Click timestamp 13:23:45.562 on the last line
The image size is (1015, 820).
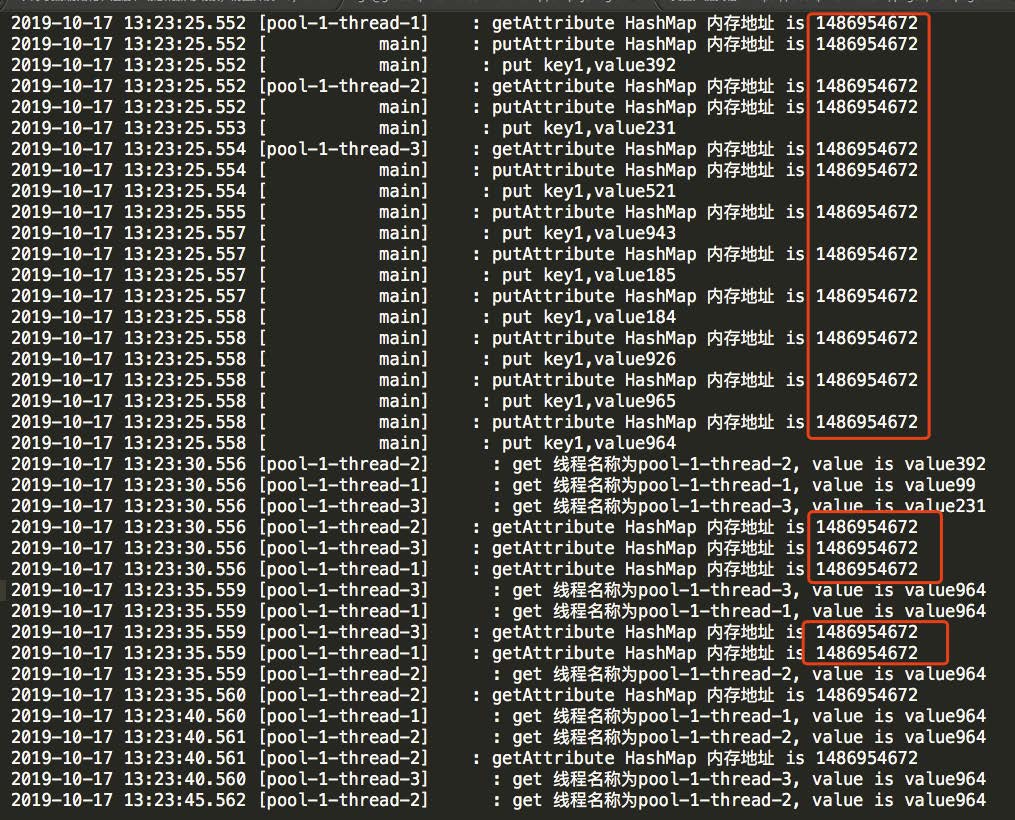[x=184, y=800]
